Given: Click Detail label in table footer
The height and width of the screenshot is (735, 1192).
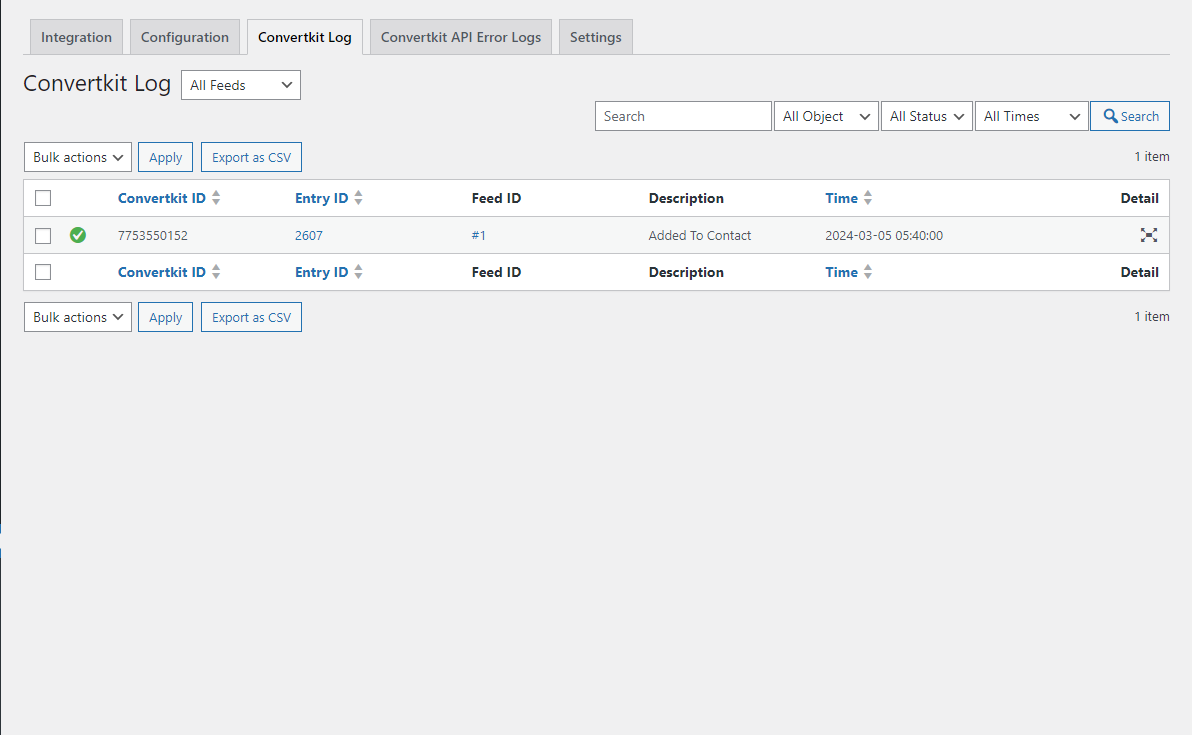Looking at the screenshot, I should coord(1140,272).
